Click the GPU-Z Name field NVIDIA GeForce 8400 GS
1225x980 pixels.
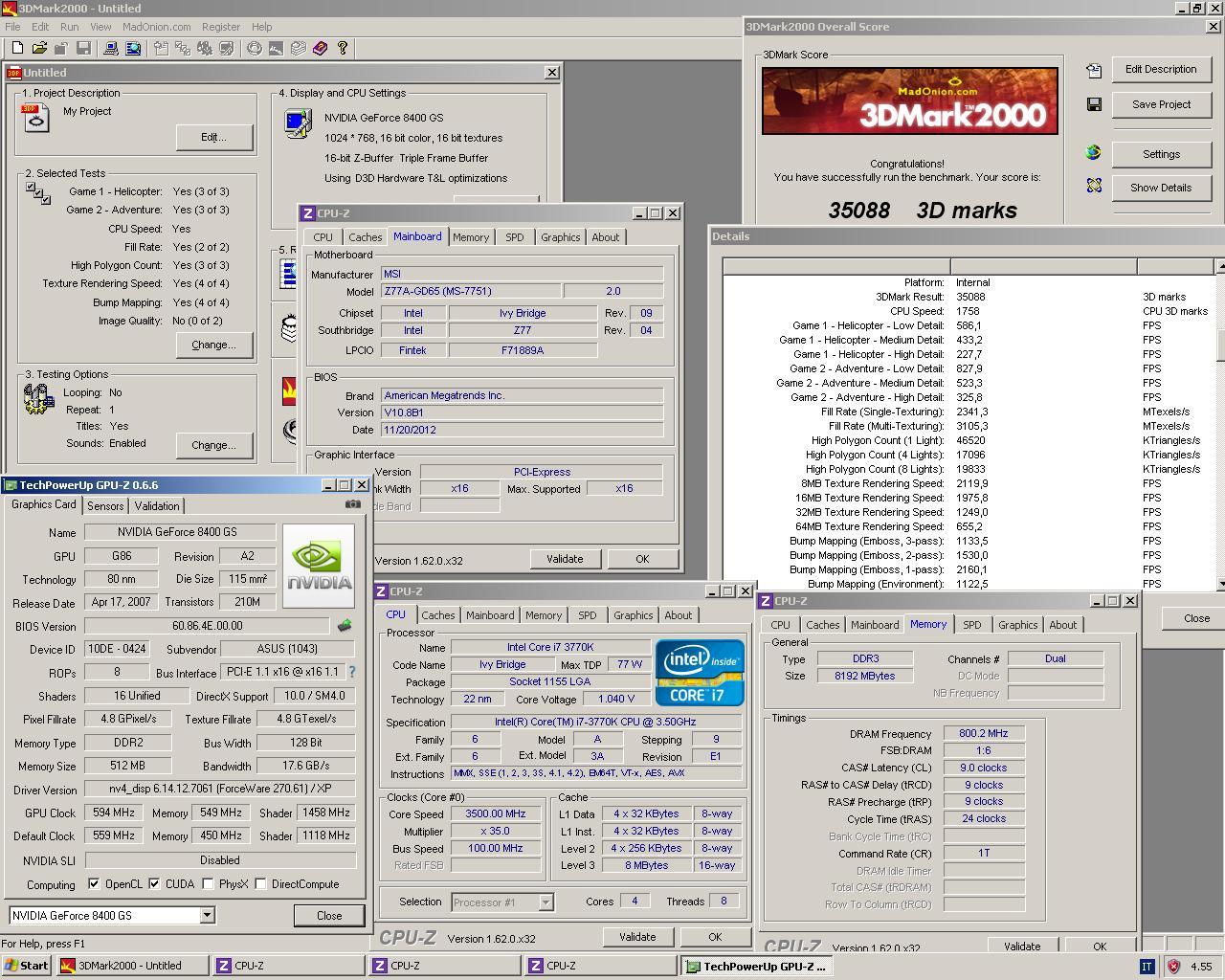coord(180,532)
